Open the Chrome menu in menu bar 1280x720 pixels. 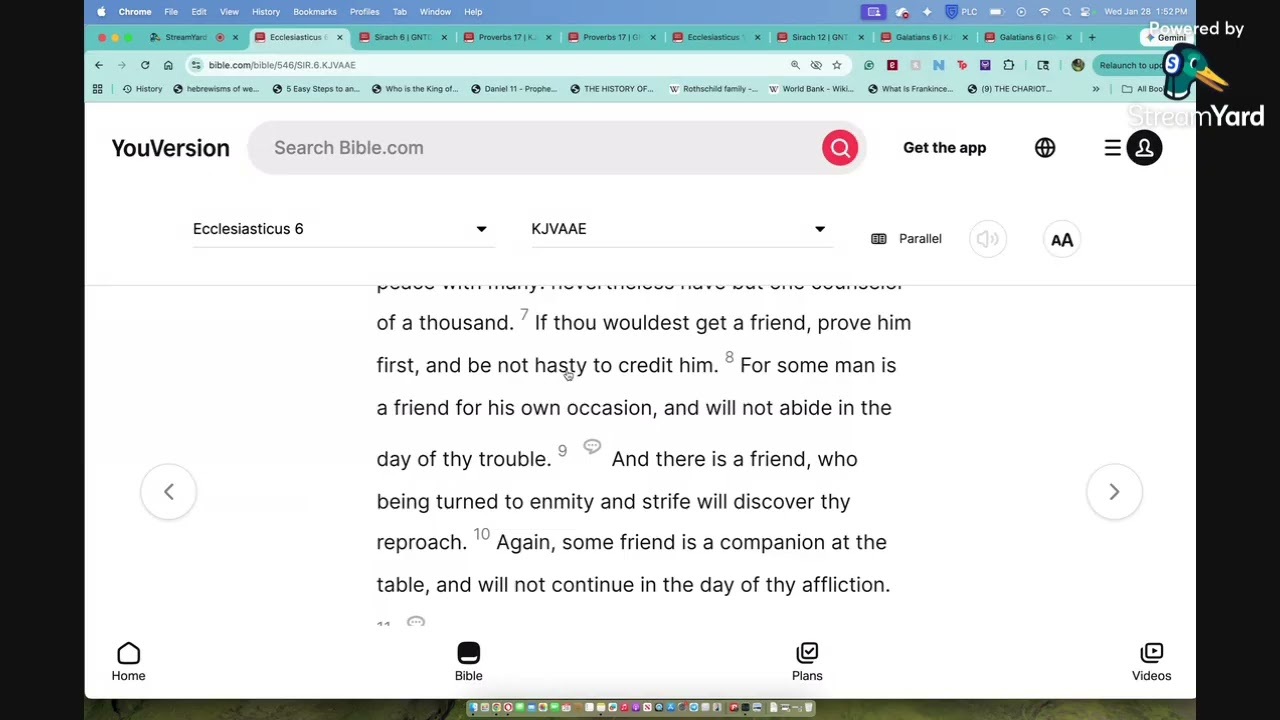tap(135, 12)
